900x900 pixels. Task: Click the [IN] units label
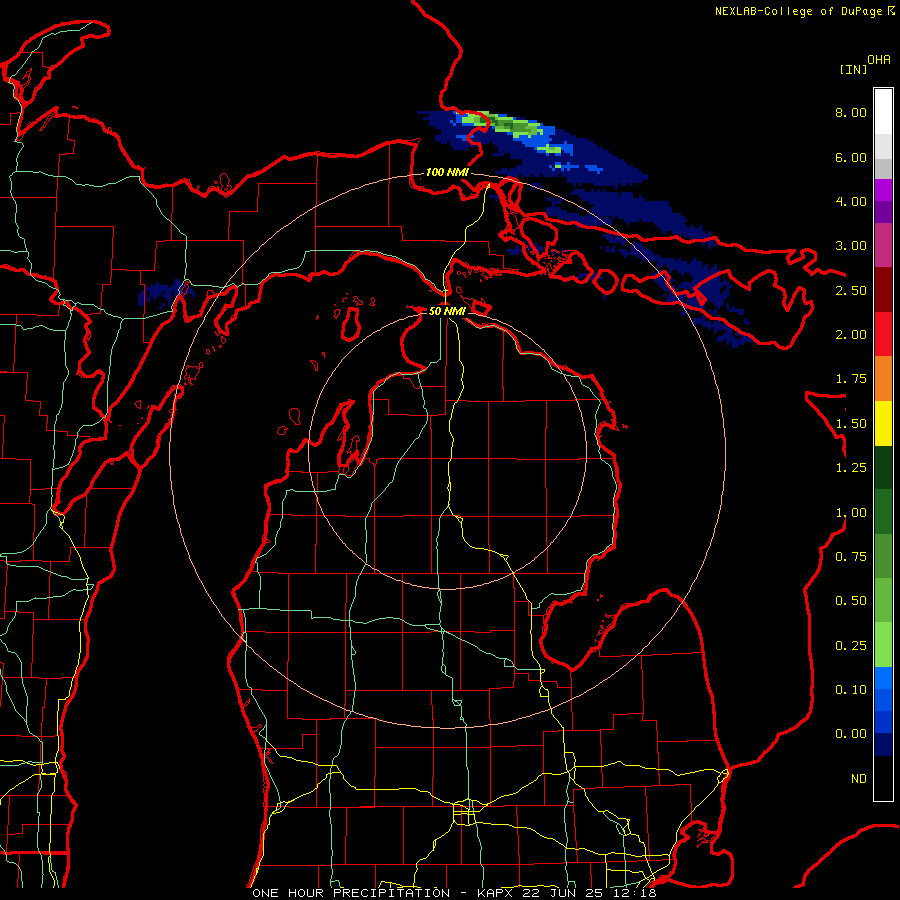coord(854,69)
